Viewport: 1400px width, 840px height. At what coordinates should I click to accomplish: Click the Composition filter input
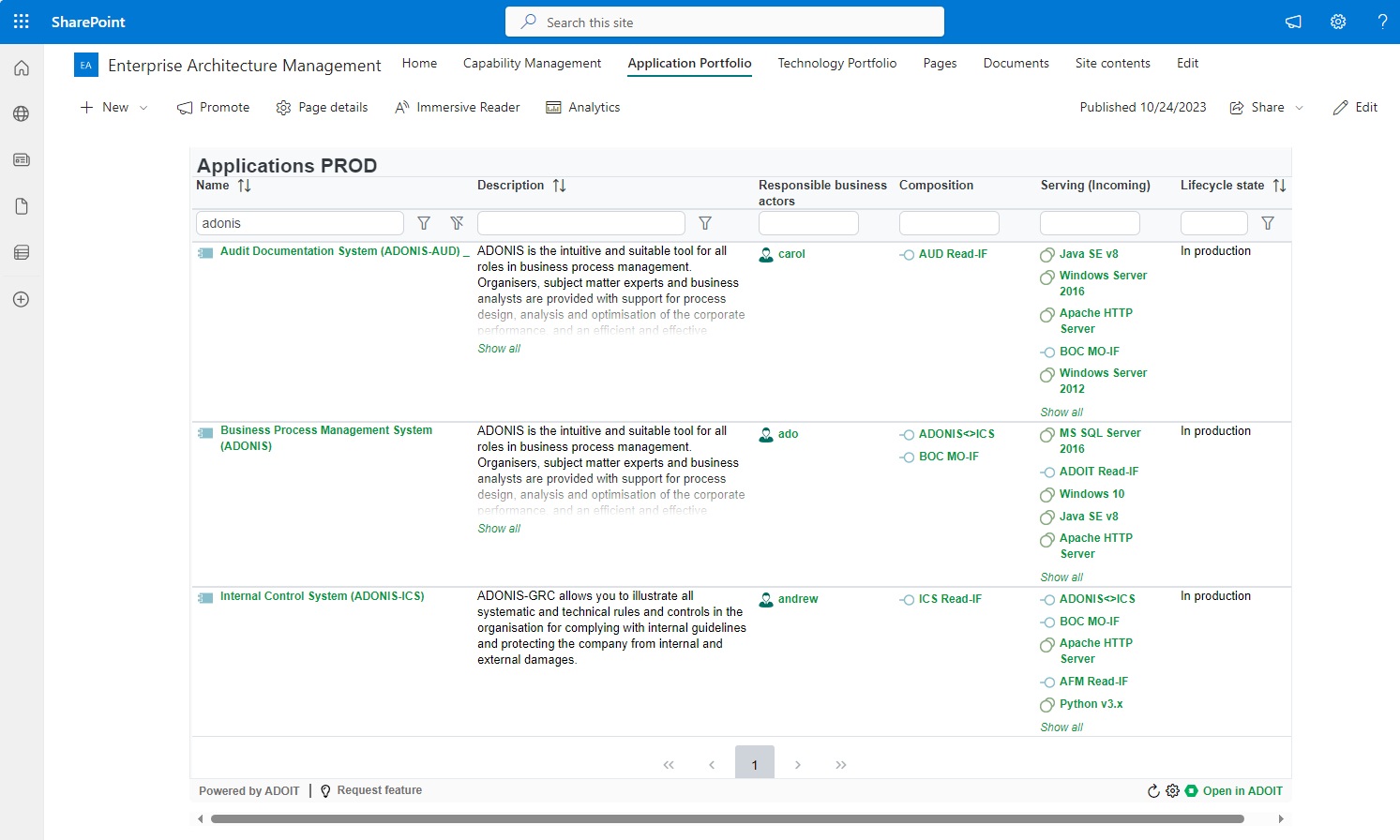pyautogui.click(x=949, y=223)
